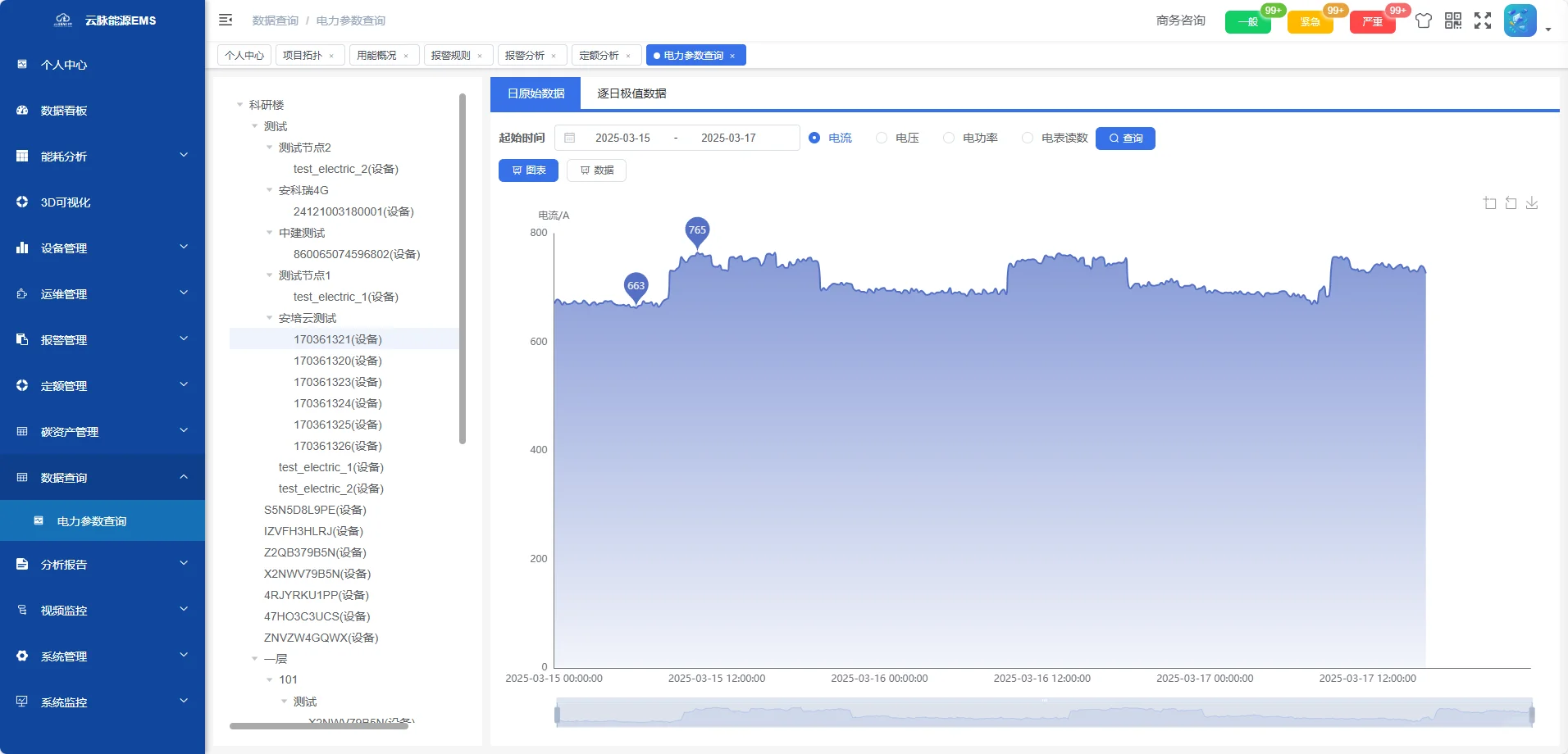Close the 用能概况 tab
Screen dimensions: 1568x754
coord(406,56)
